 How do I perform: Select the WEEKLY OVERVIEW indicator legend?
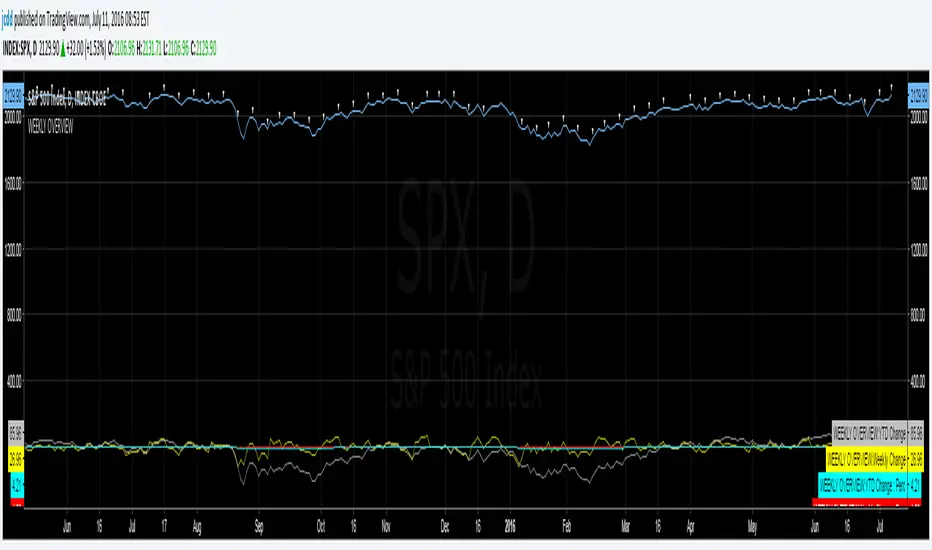(51, 126)
